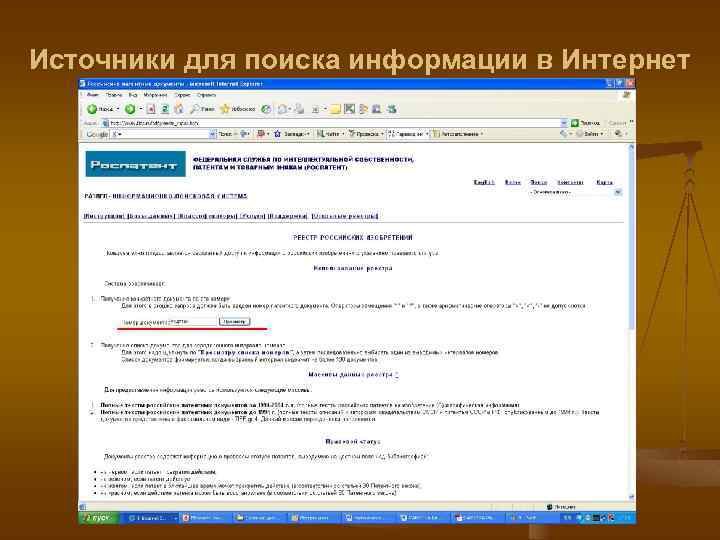This screenshot has width=720, height=540.
Task: Switch to the red-icon taskbar window button
Action: (207, 518)
